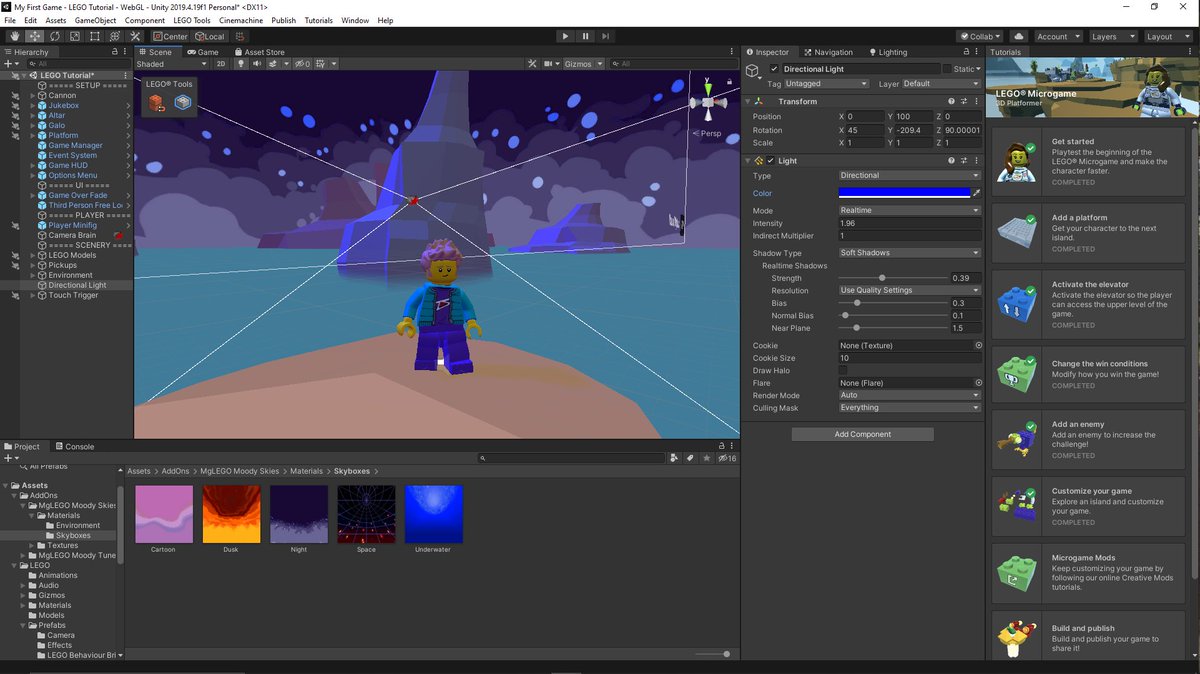1200x674 pixels.
Task: Toggle pivot Center/Pivot button
Action: (170, 36)
